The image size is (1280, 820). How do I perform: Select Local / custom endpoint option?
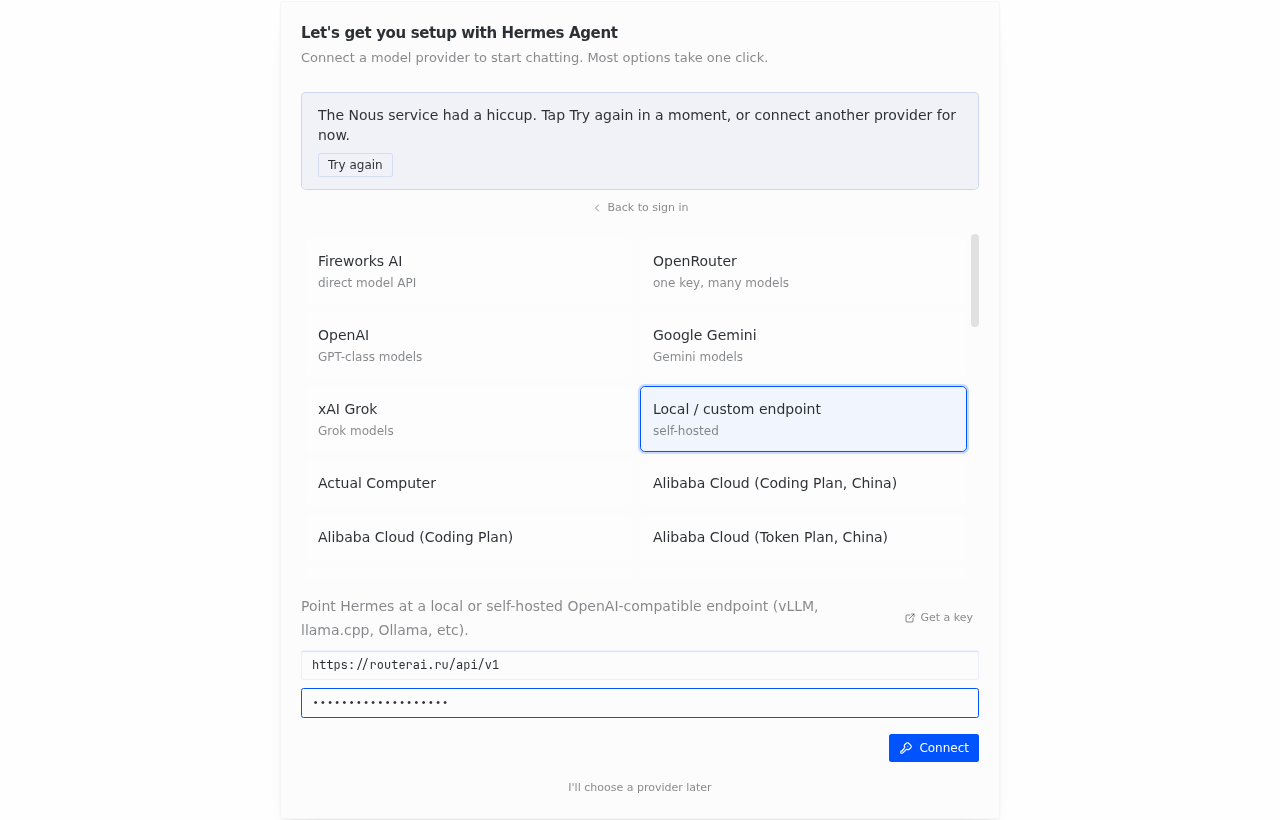click(x=803, y=419)
